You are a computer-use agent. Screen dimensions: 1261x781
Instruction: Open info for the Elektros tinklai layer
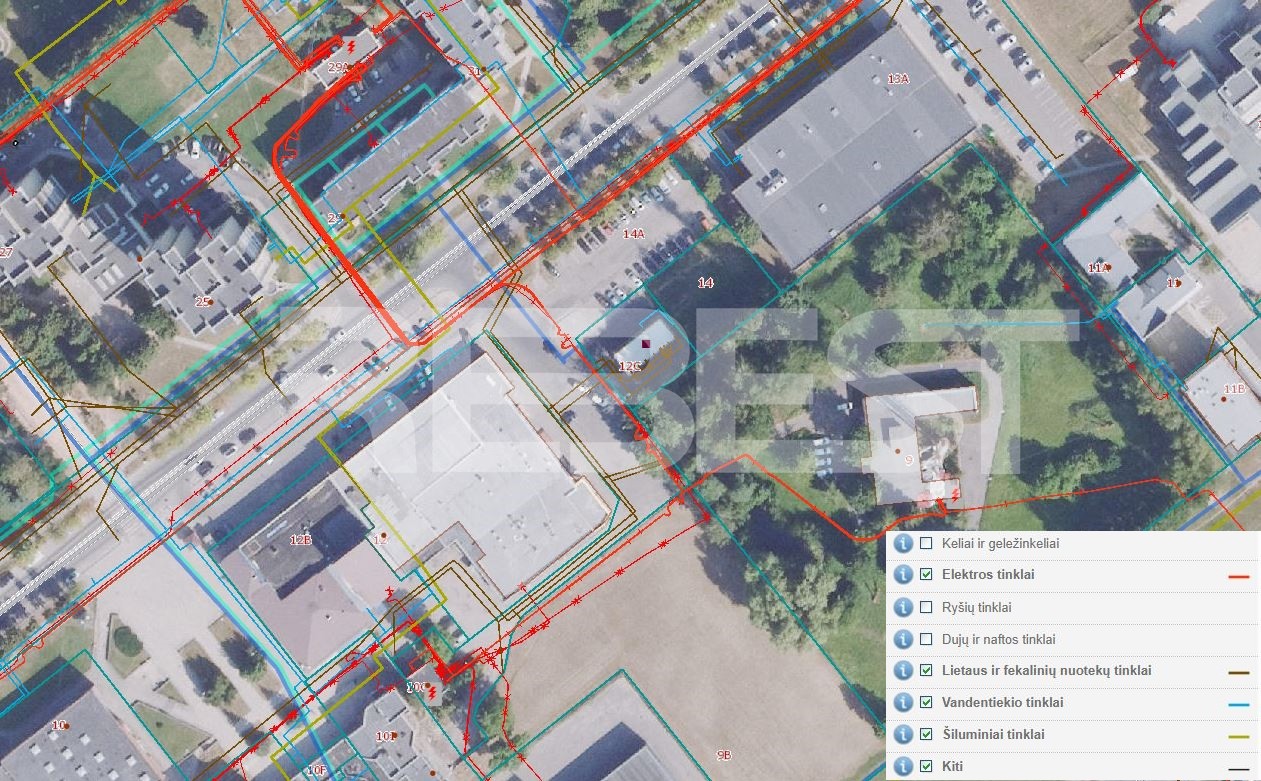point(903,575)
